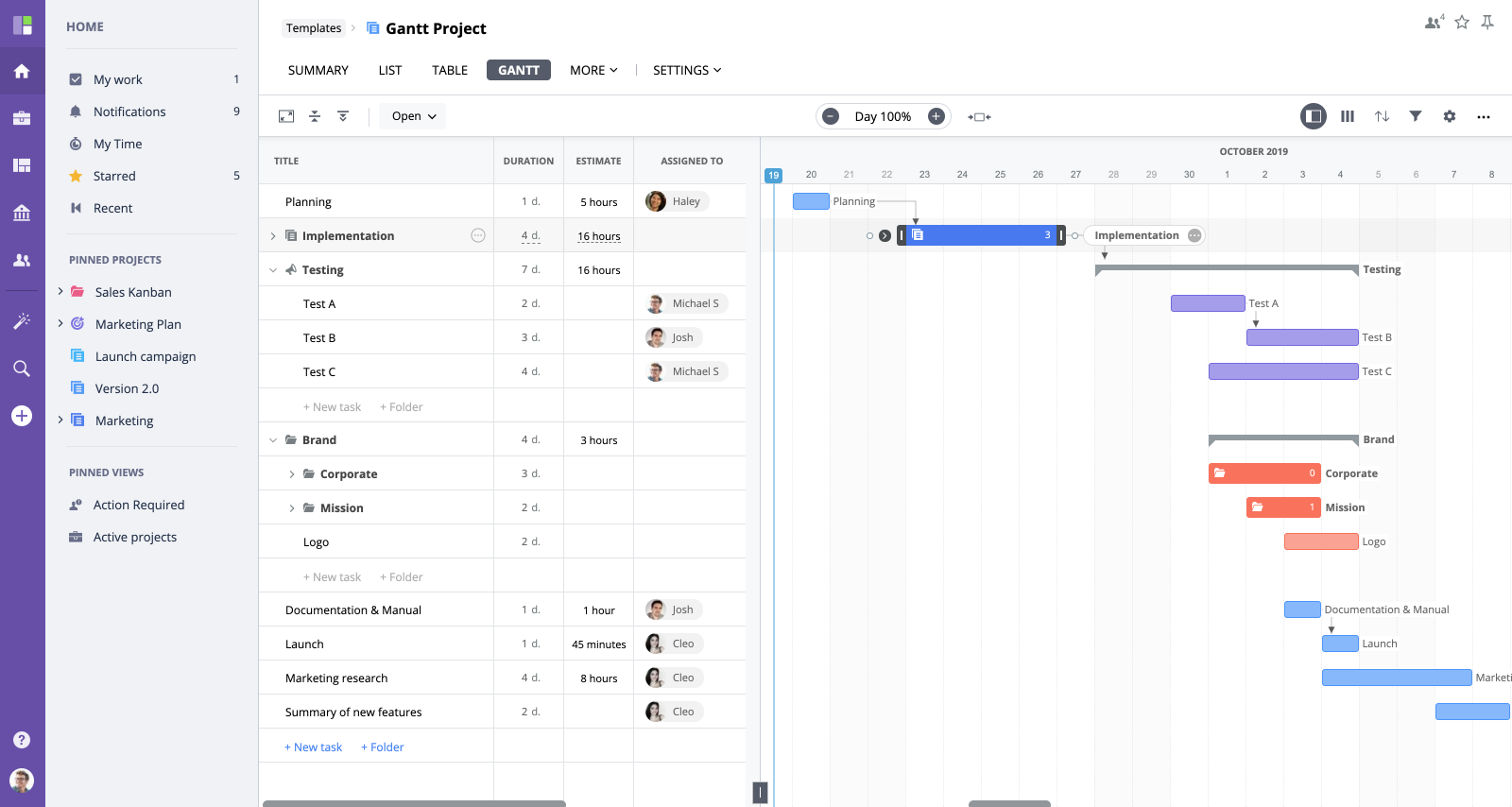The image size is (1512, 807).
Task: Expand the Implementation row chevron
Action: tap(273, 236)
